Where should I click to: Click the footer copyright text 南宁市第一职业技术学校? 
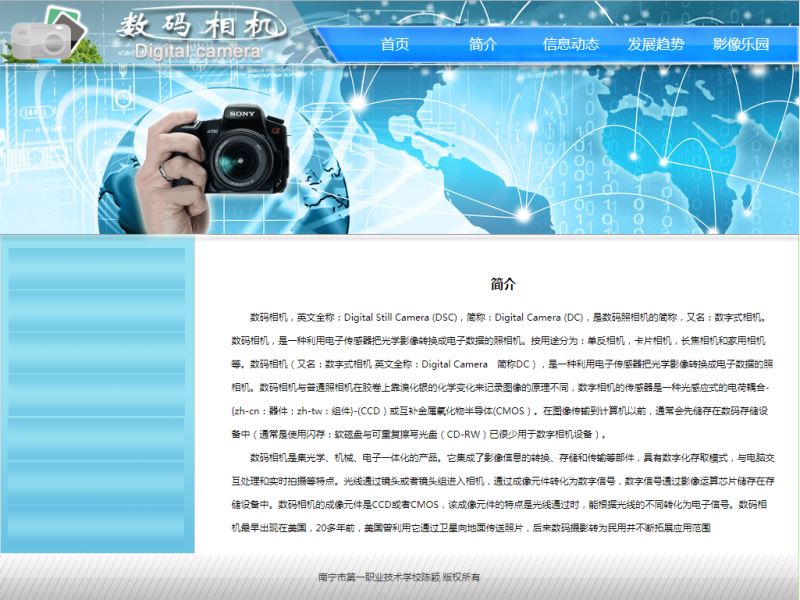coord(399,577)
